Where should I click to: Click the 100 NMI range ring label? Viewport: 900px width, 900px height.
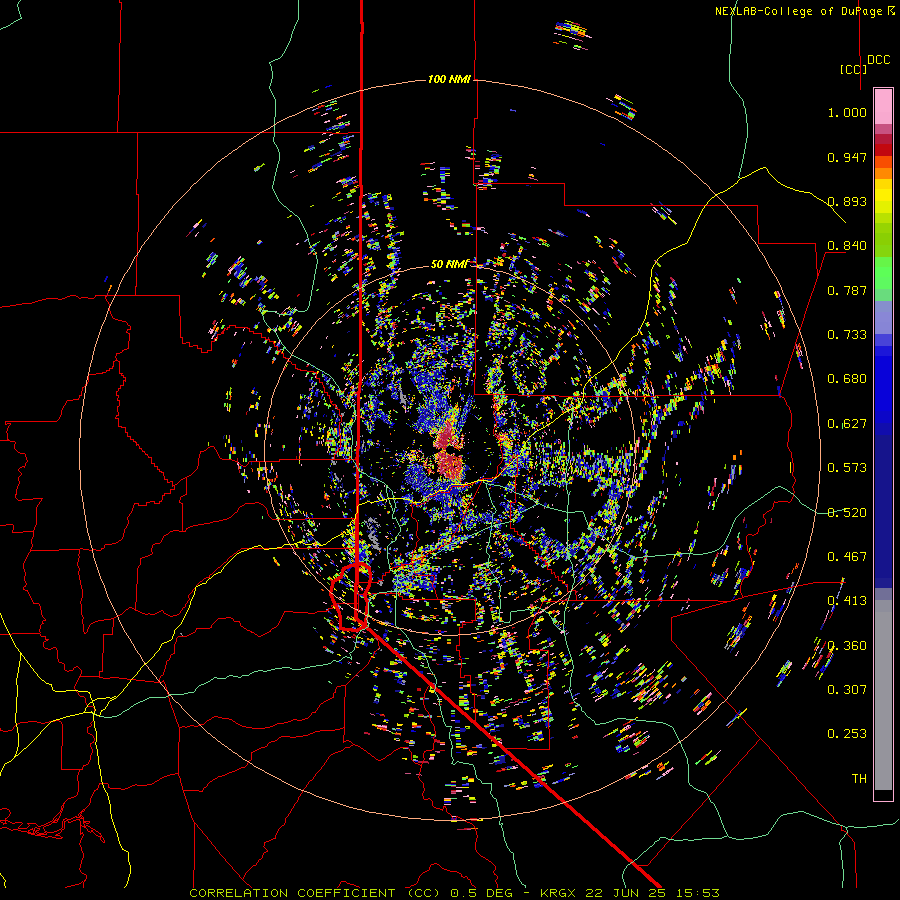[x=449, y=79]
